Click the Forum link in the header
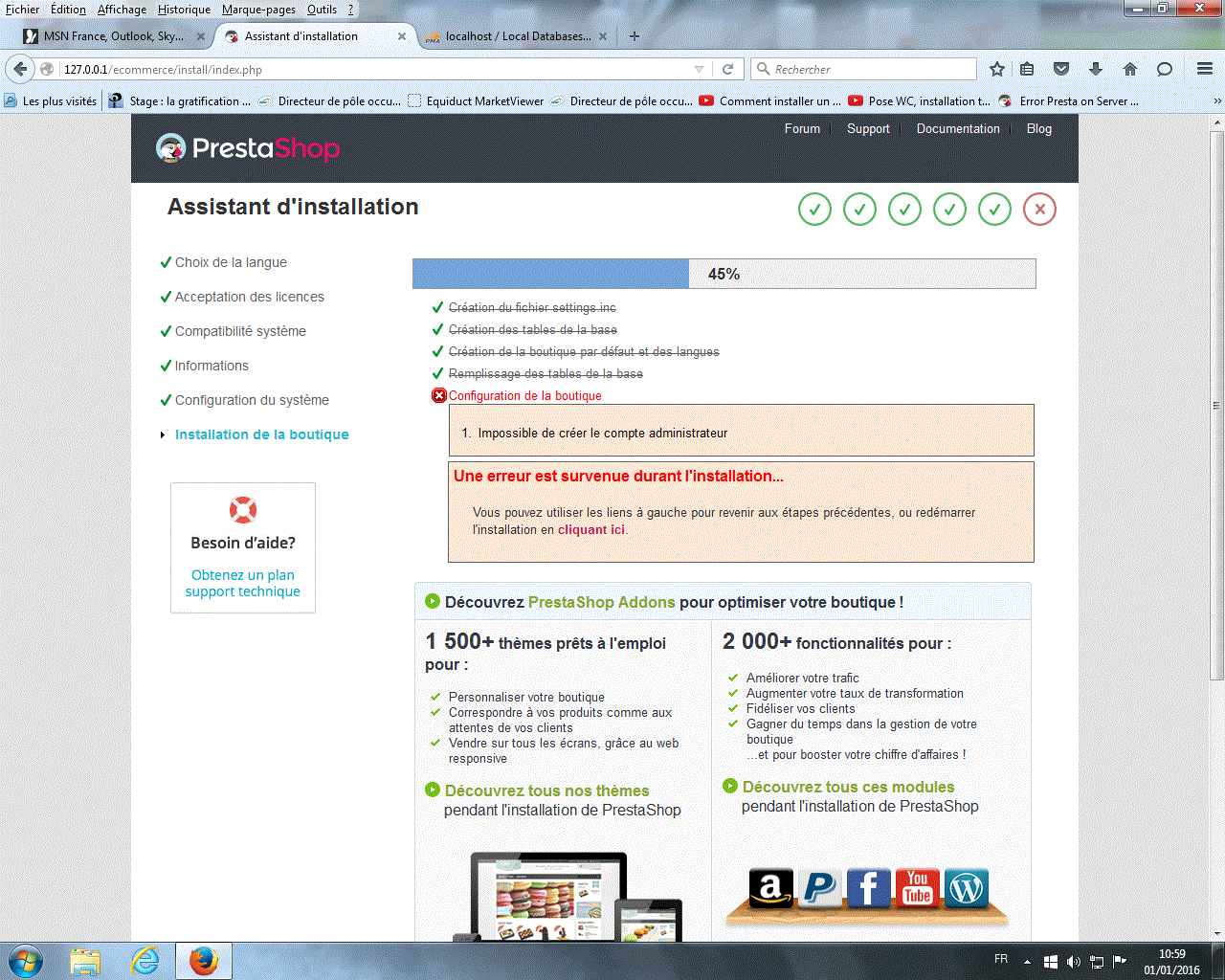Viewport: 1225px width, 980px height. 802,128
